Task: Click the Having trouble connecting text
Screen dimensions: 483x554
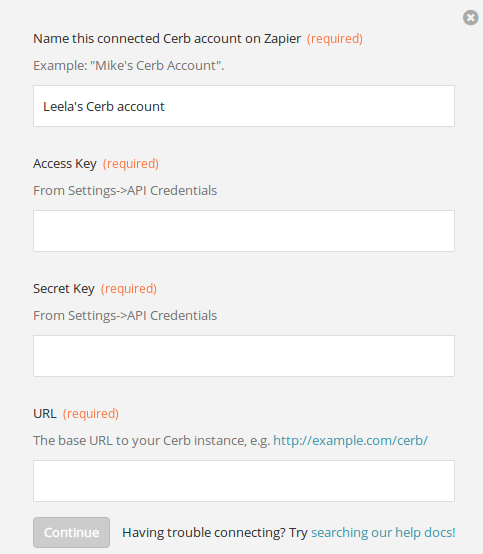Action: [x=215, y=532]
